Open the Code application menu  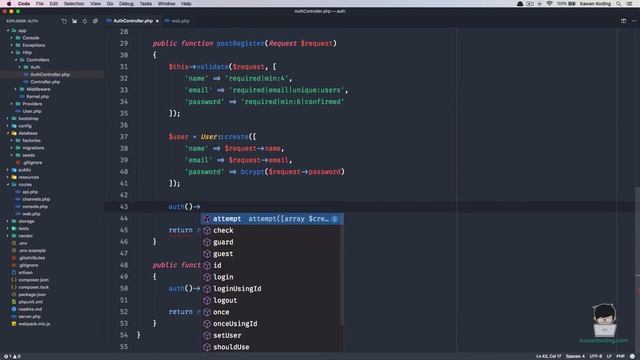tap(24, 4)
